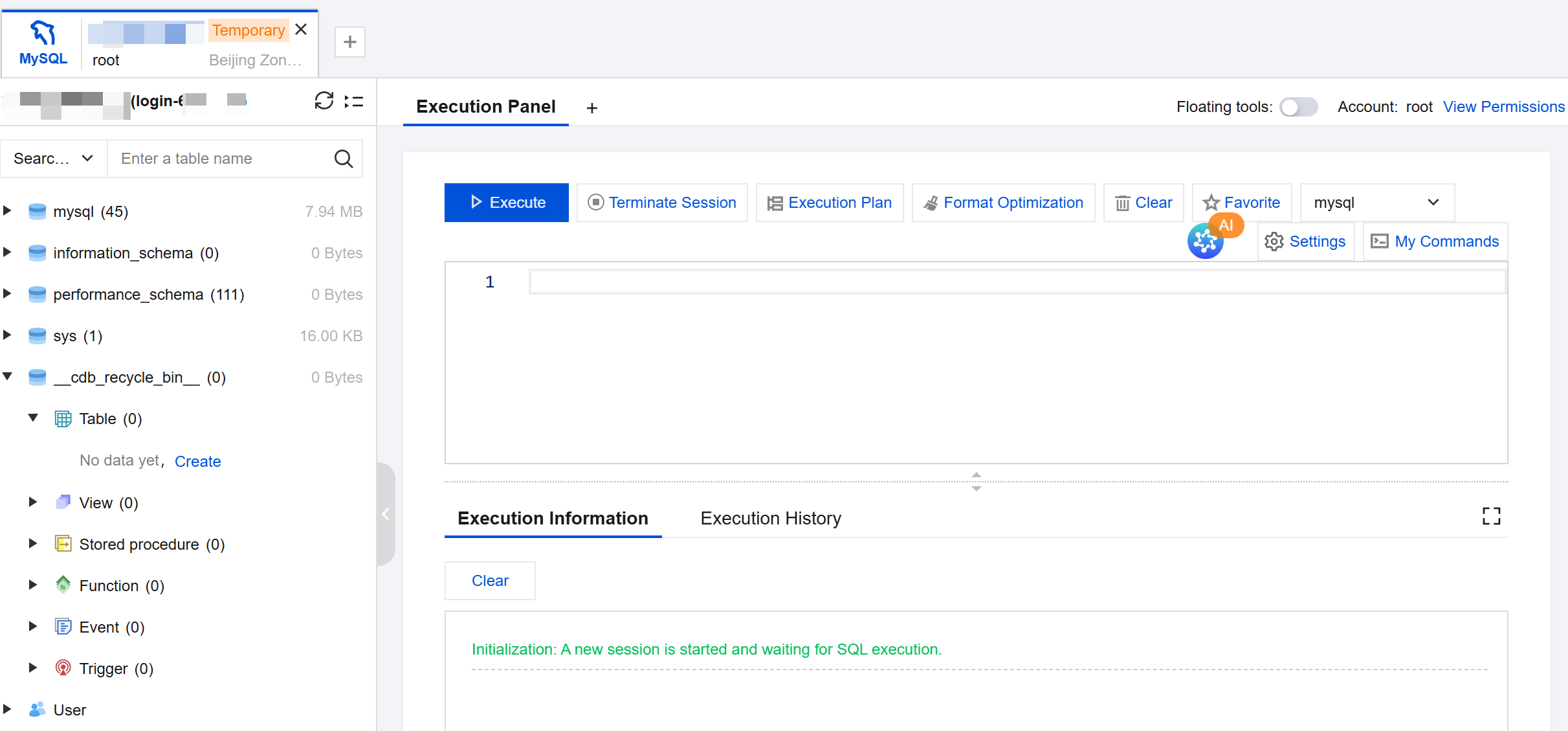Click the refresh database list icon
The image size is (1568, 731).
[x=324, y=101]
